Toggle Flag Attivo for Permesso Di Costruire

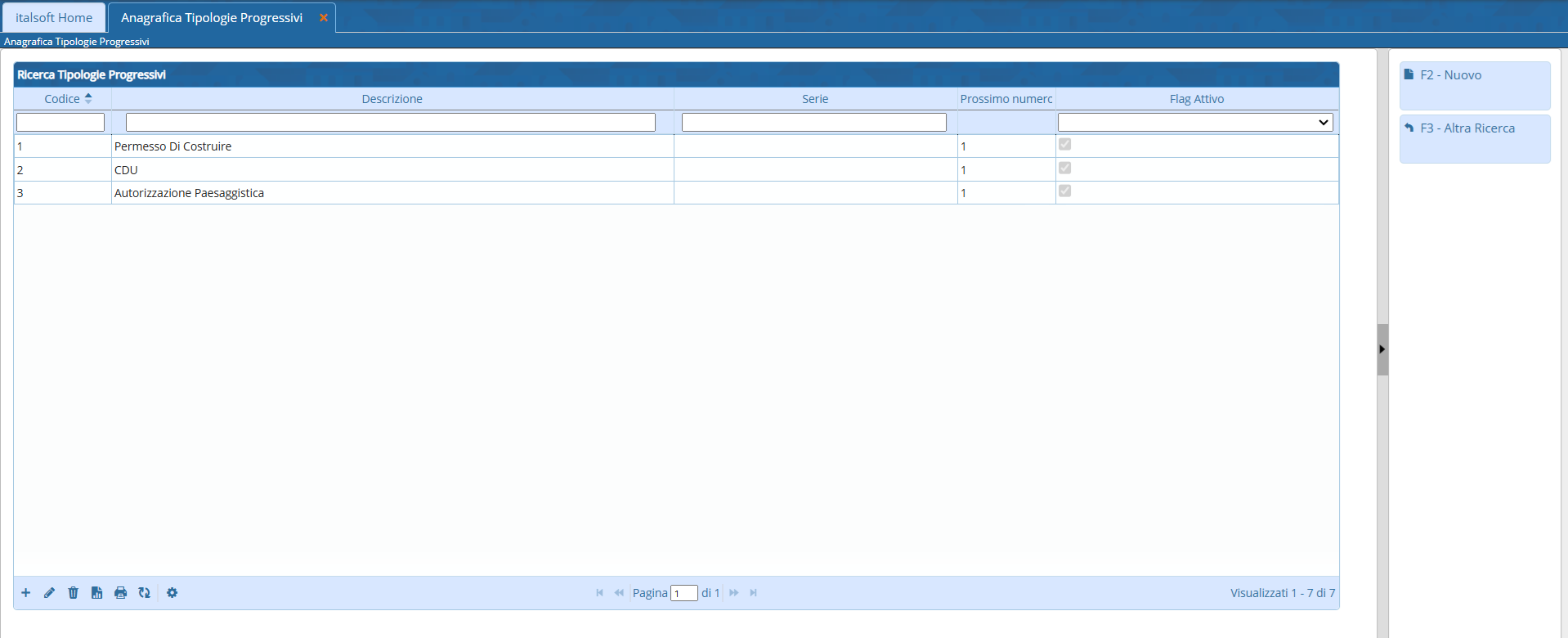click(x=1064, y=145)
